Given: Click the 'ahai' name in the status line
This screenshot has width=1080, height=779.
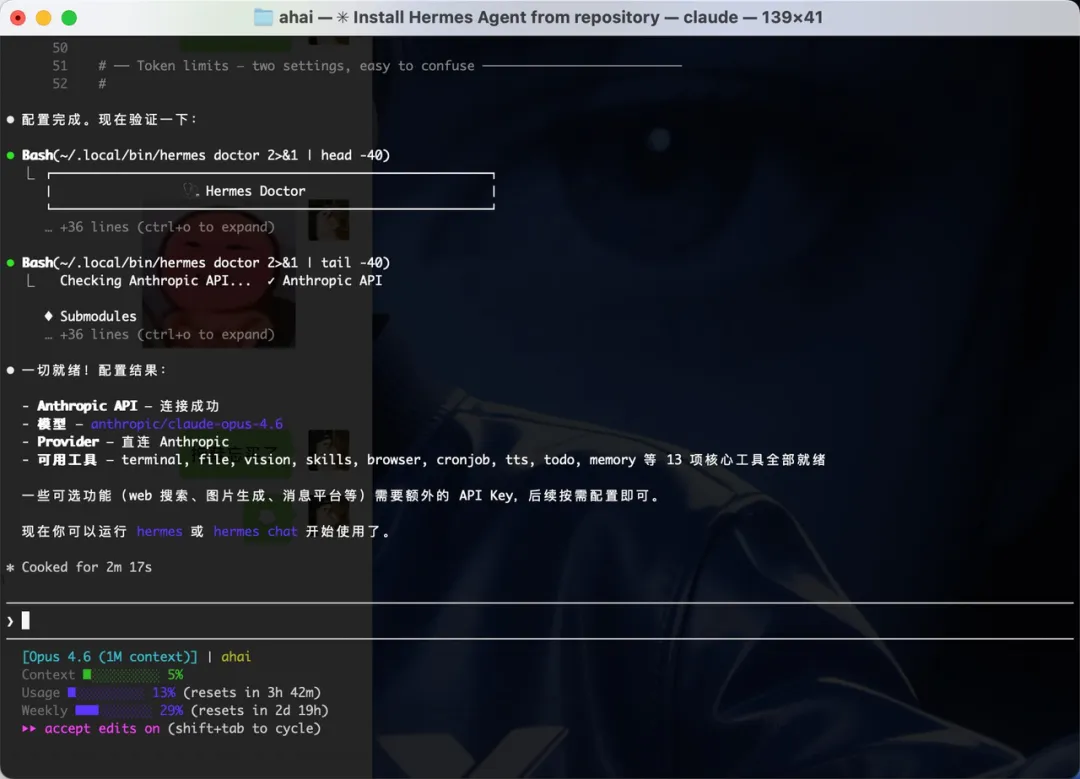Looking at the screenshot, I should 236,656.
